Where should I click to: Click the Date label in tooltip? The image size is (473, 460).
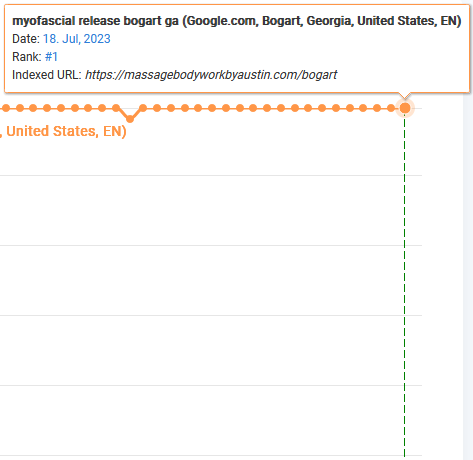(x=26, y=39)
